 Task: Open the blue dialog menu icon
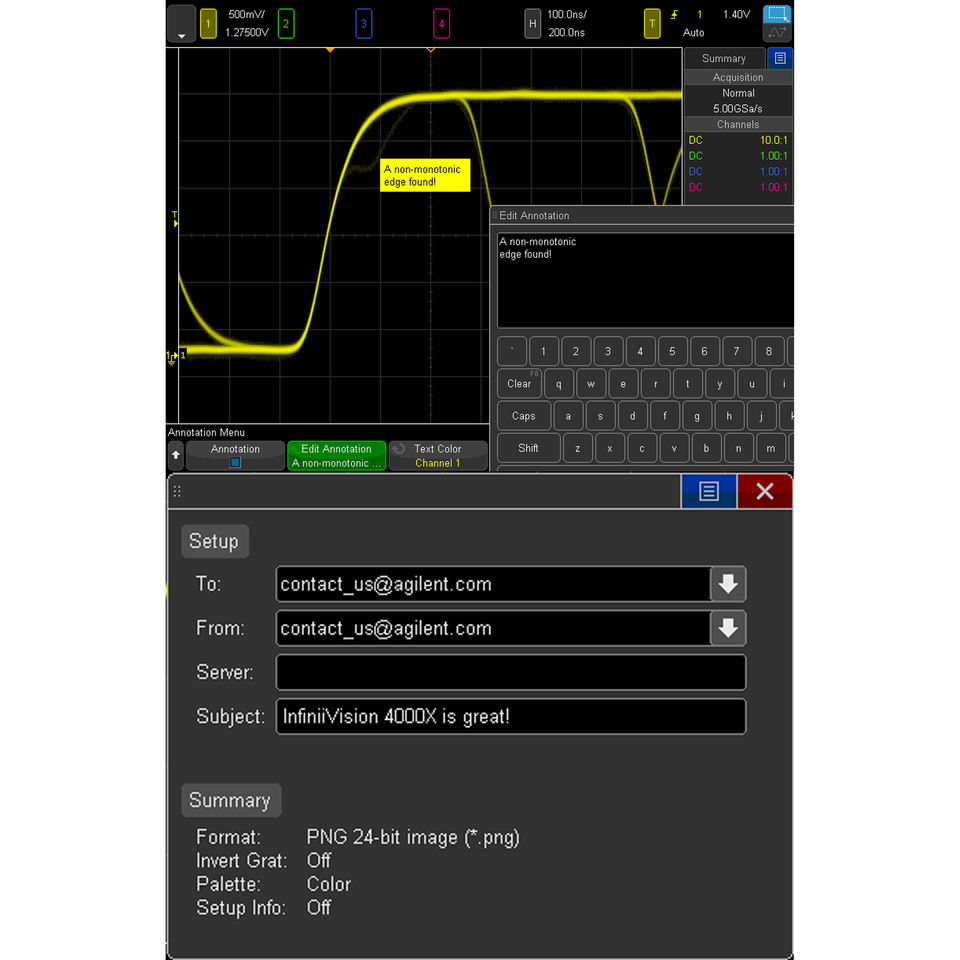click(x=708, y=491)
